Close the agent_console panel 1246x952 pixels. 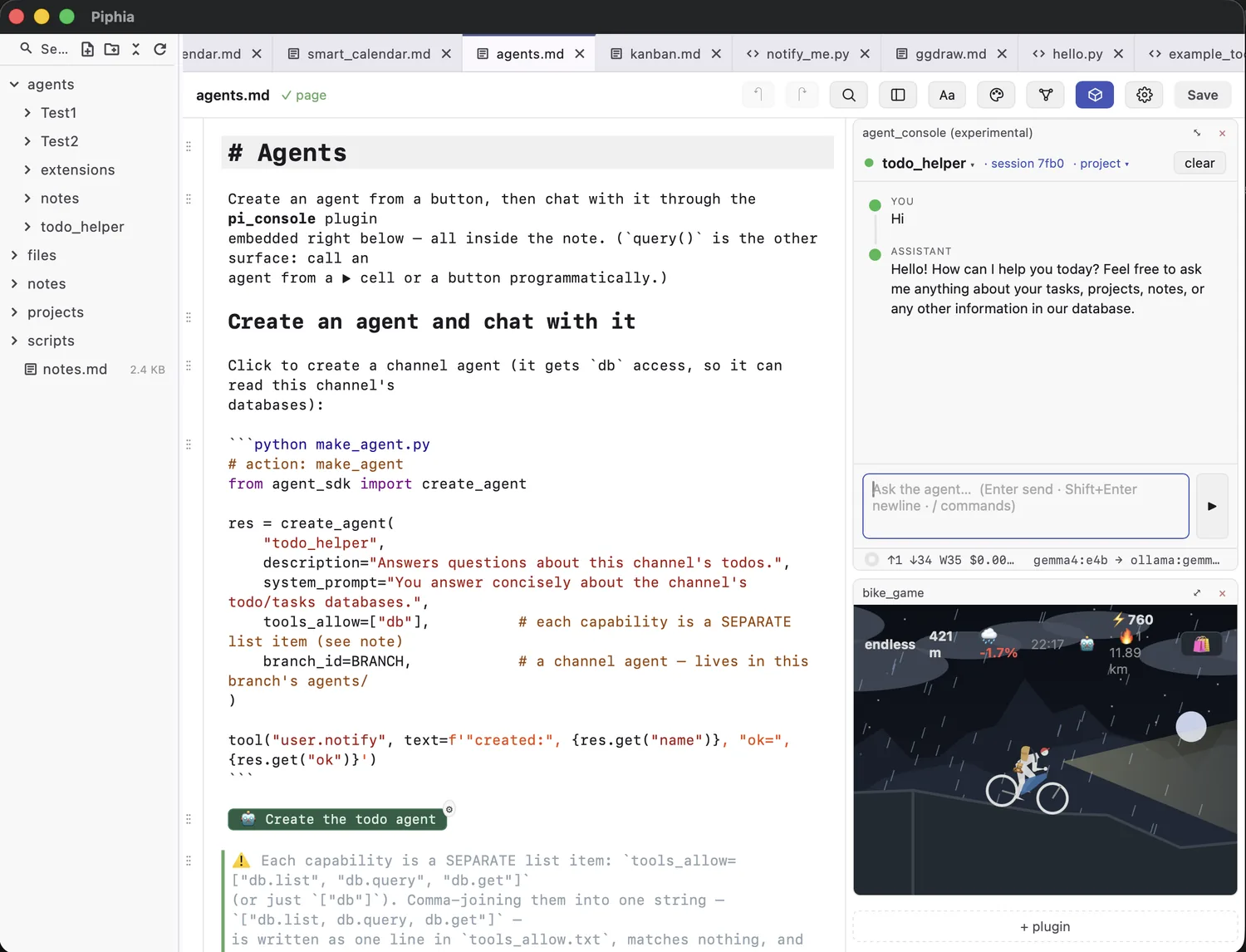tap(1222, 133)
